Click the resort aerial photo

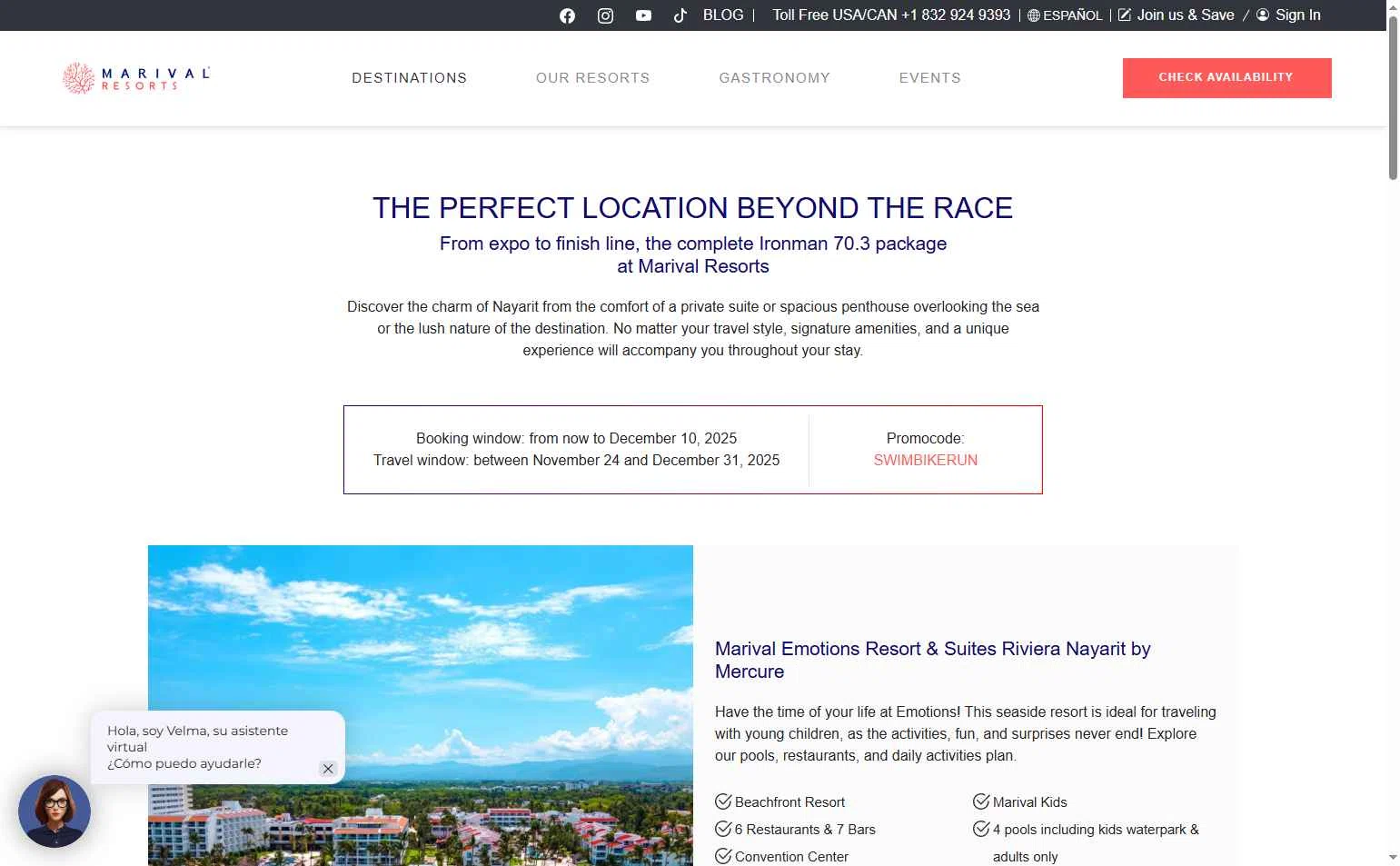(421, 705)
